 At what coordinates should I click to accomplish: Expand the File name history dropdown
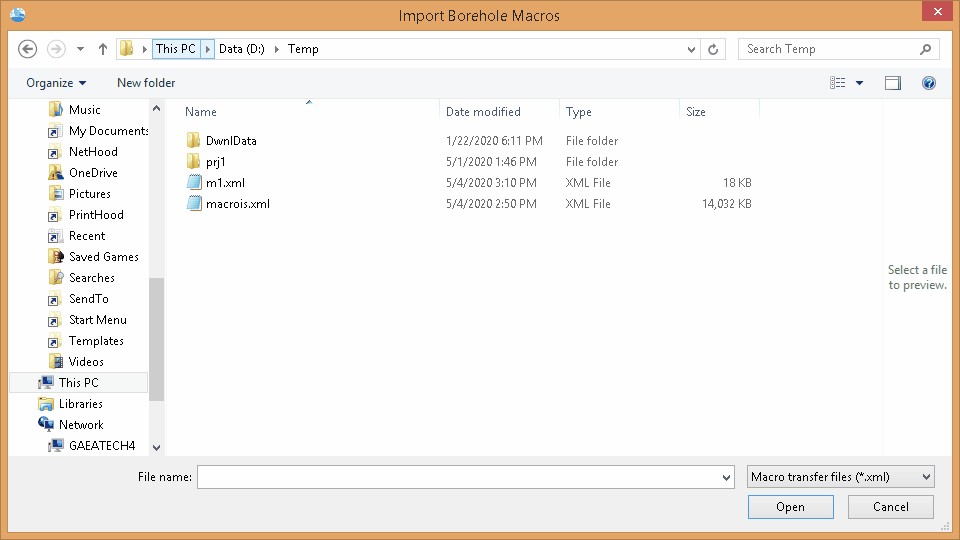[726, 478]
